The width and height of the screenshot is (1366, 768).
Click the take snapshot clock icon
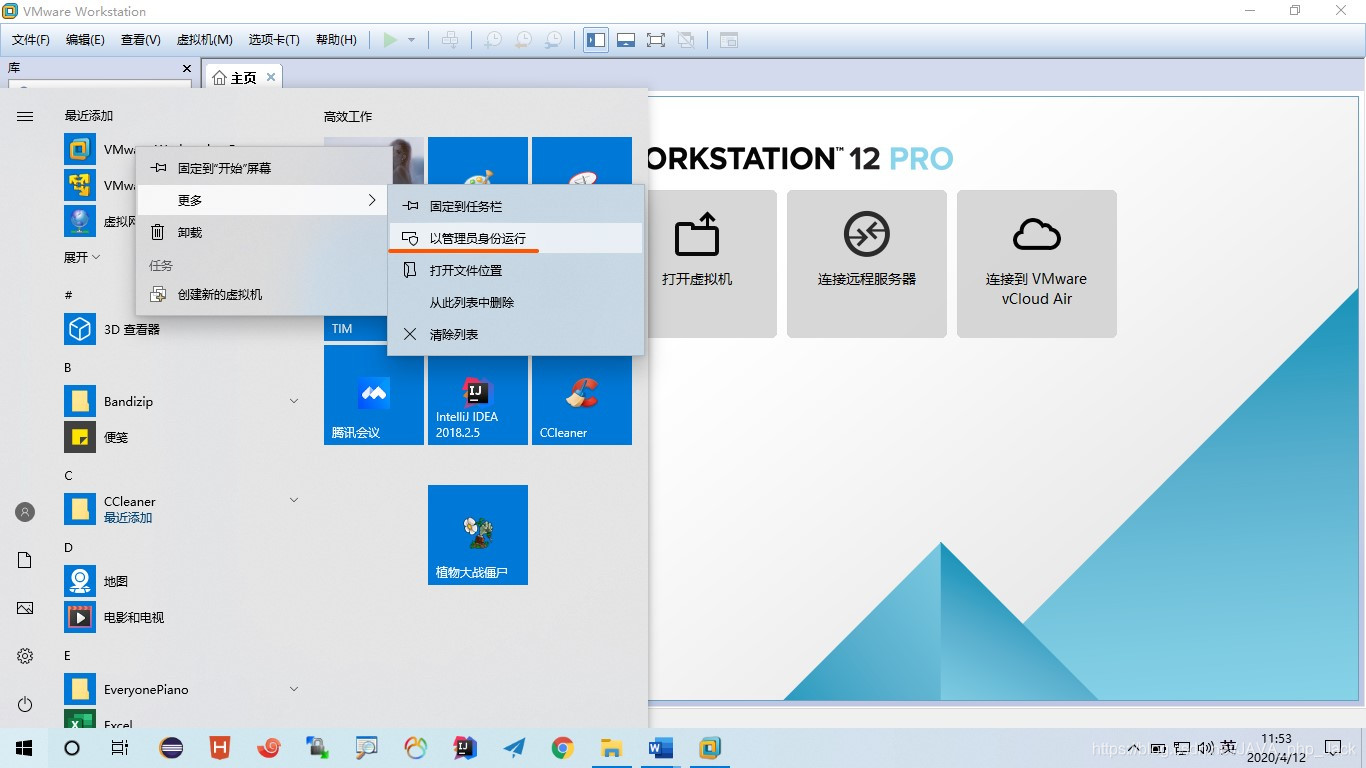pyautogui.click(x=493, y=40)
